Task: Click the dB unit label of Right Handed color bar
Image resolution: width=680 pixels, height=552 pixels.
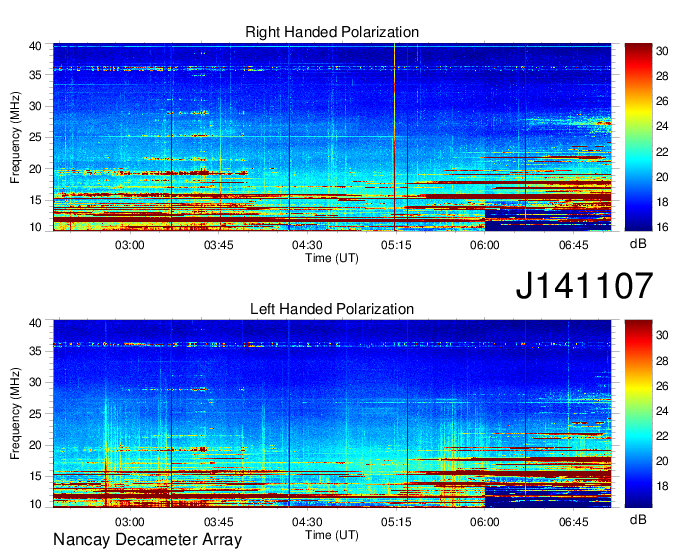Action: point(638,244)
